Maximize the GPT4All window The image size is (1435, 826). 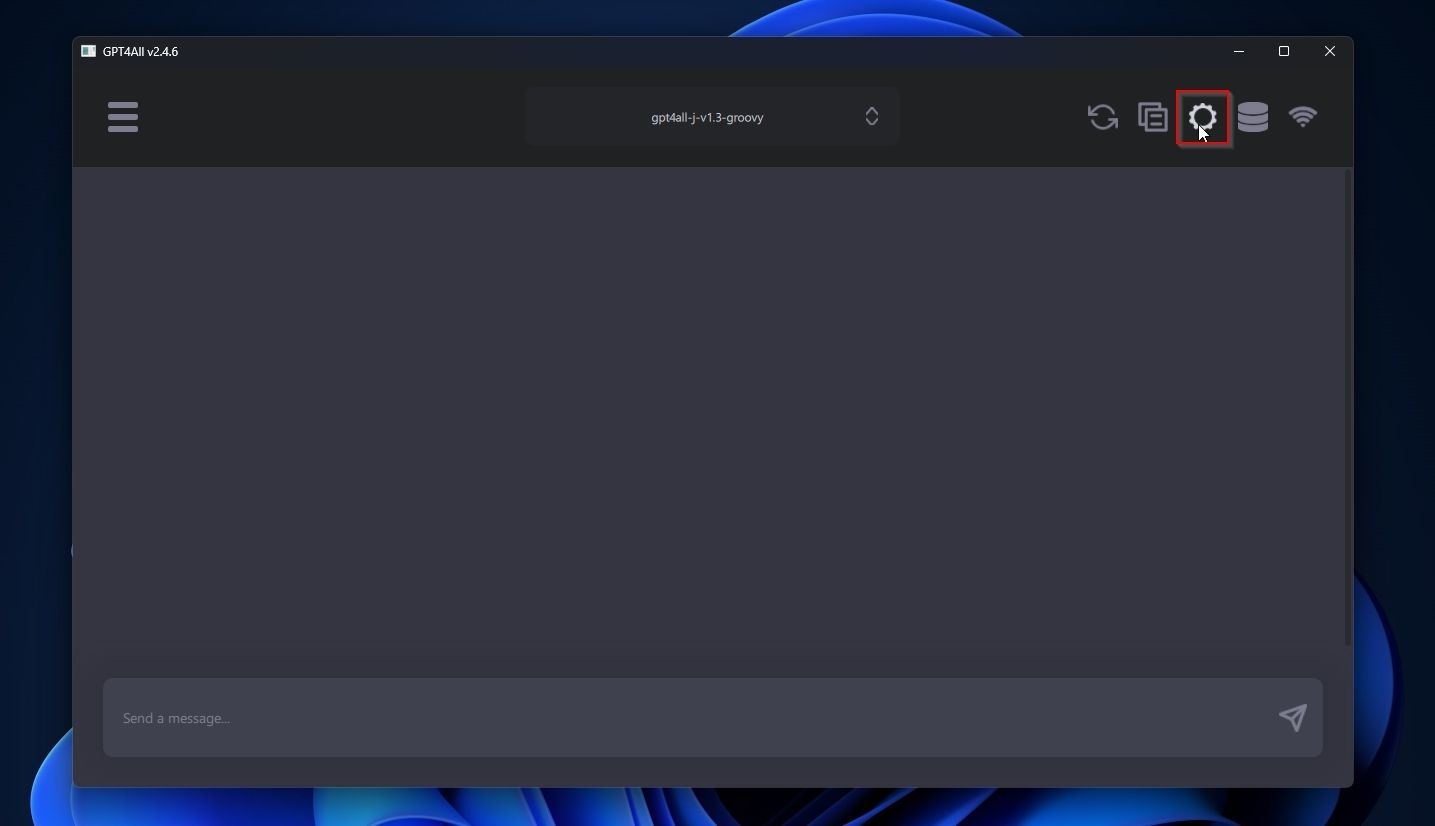[x=1284, y=51]
